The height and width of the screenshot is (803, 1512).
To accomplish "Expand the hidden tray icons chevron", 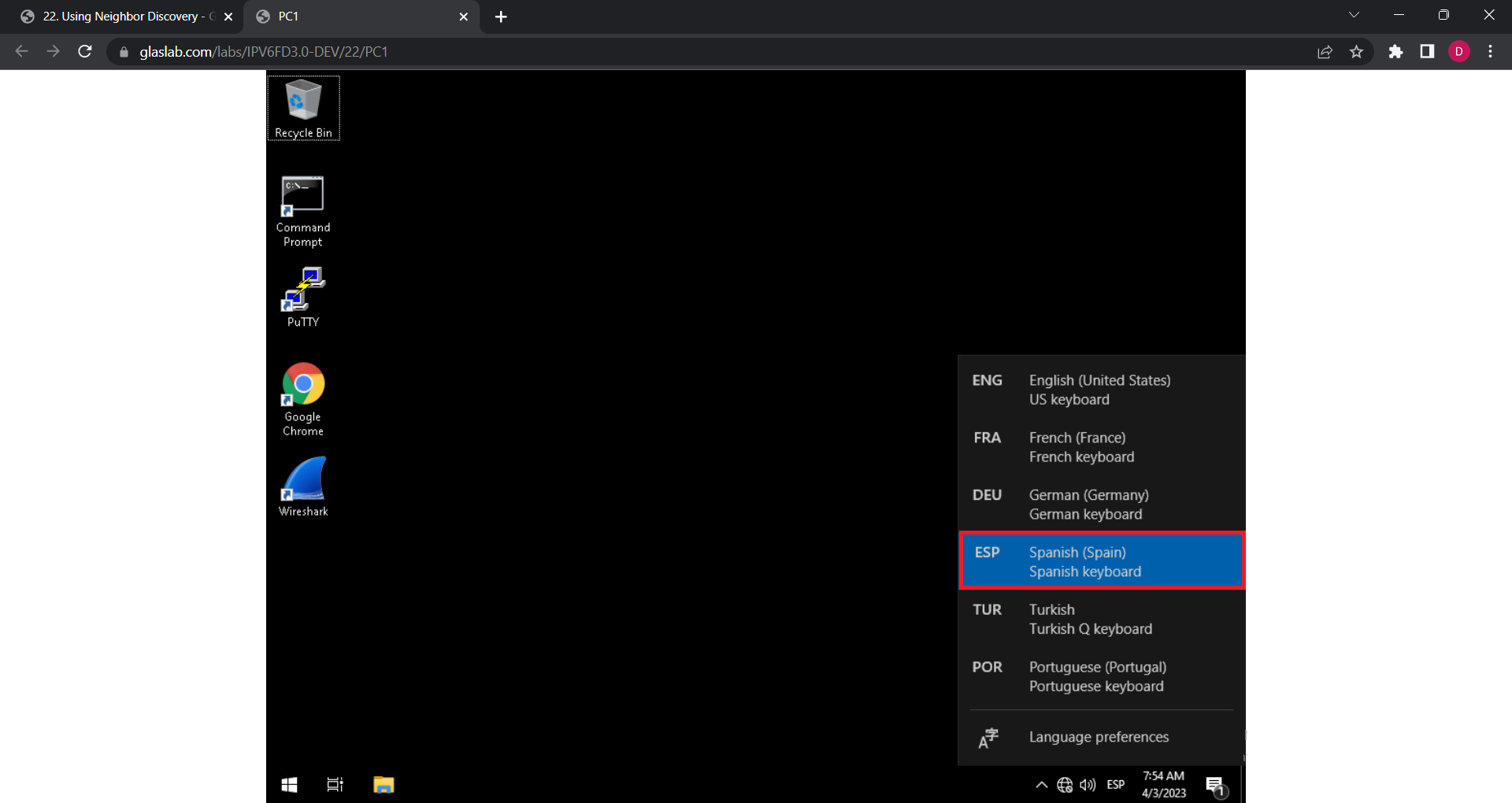I will 1041,785.
